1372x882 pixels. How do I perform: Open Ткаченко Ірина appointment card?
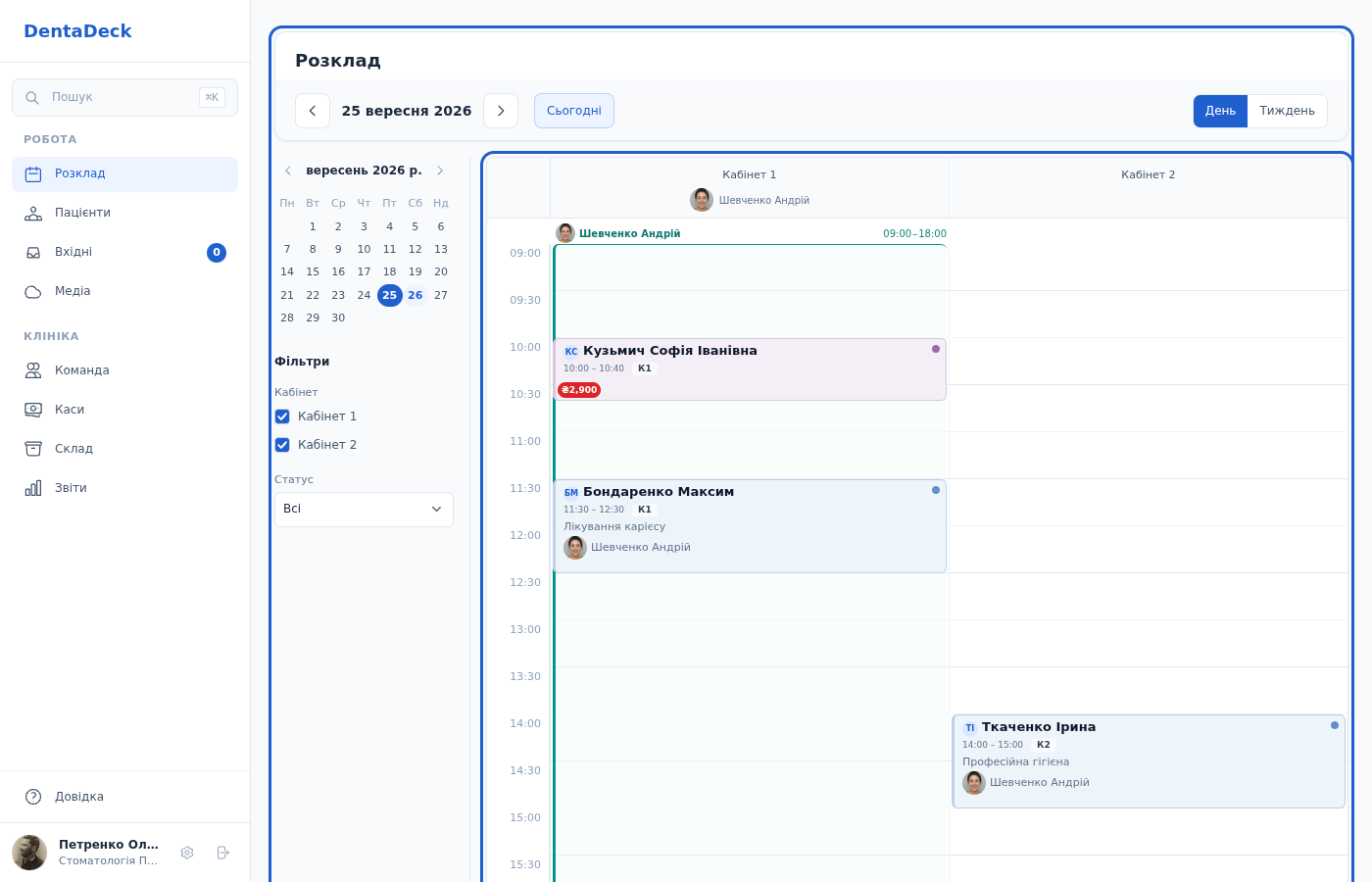pos(1149,761)
